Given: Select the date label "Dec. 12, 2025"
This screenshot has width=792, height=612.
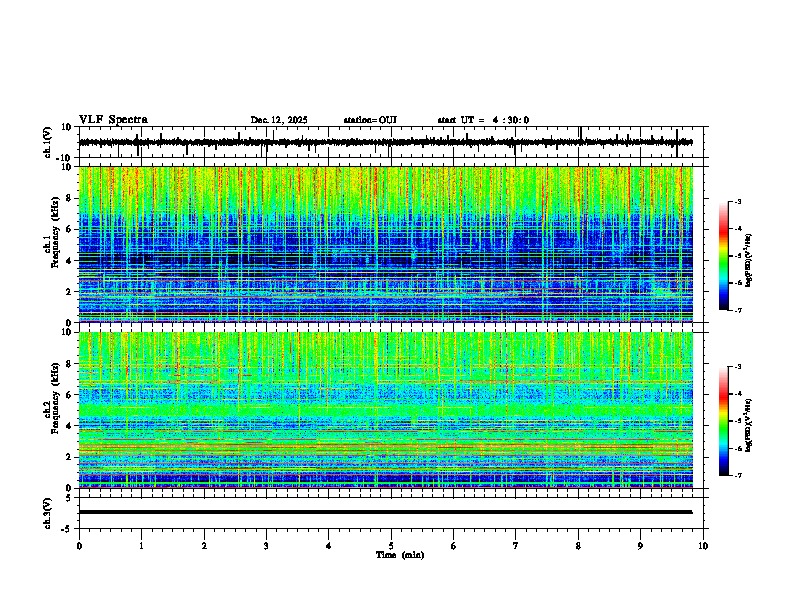Looking at the screenshot, I should click(279, 120).
